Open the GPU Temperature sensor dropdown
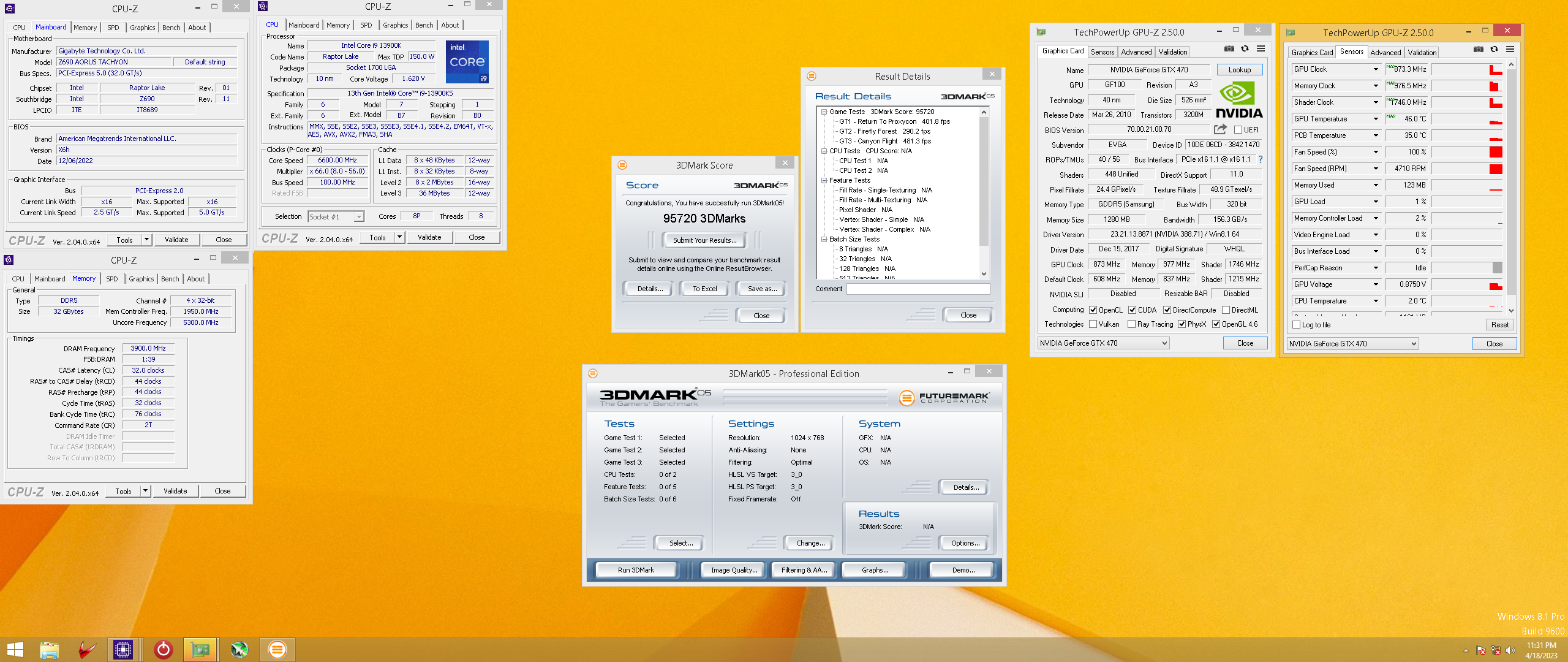The width and height of the screenshot is (1568, 662). [x=1376, y=119]
